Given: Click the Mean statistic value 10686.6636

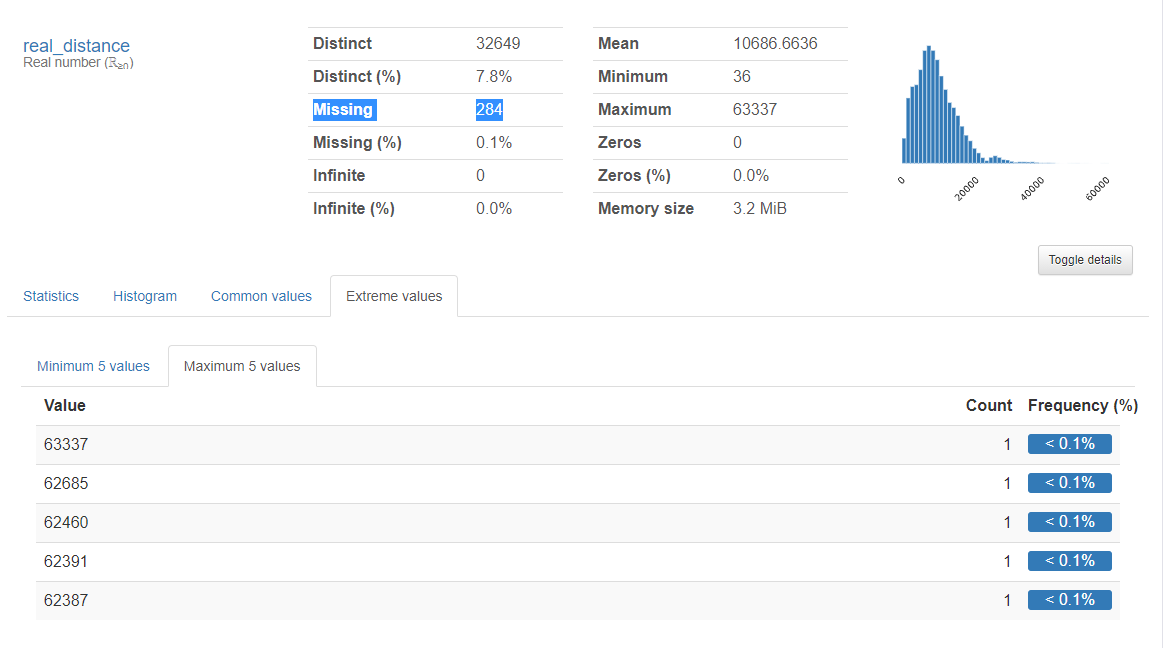Looking at the screenshot, I should [x=746, y=43].
